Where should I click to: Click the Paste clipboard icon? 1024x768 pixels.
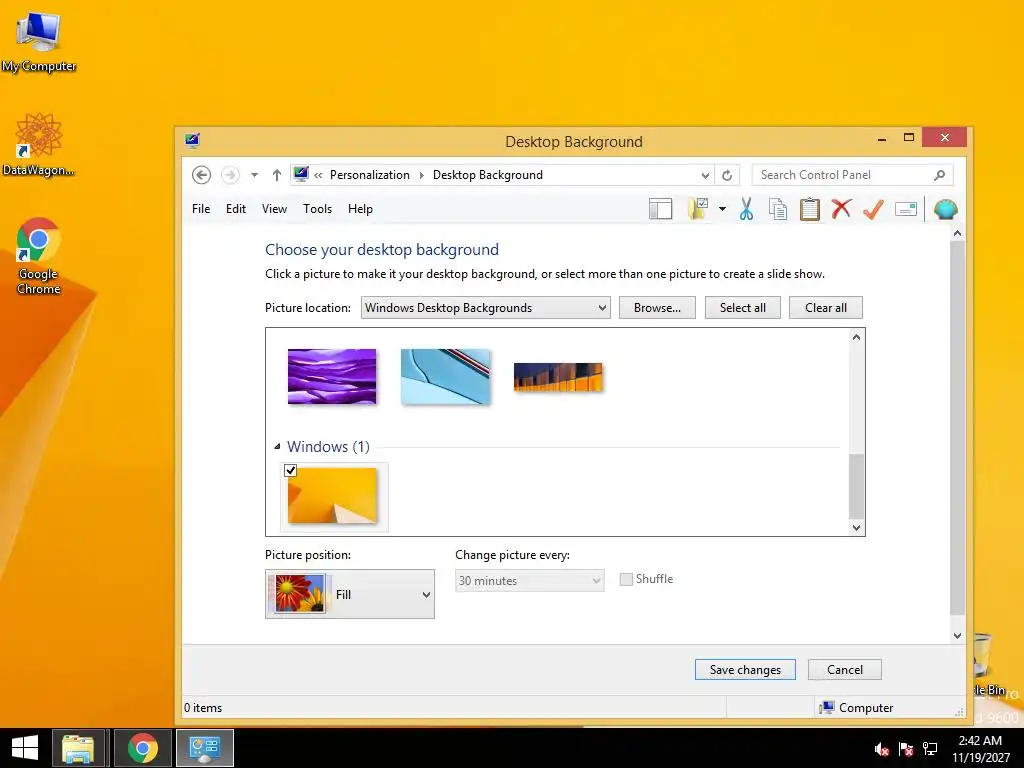click(810, 209)
